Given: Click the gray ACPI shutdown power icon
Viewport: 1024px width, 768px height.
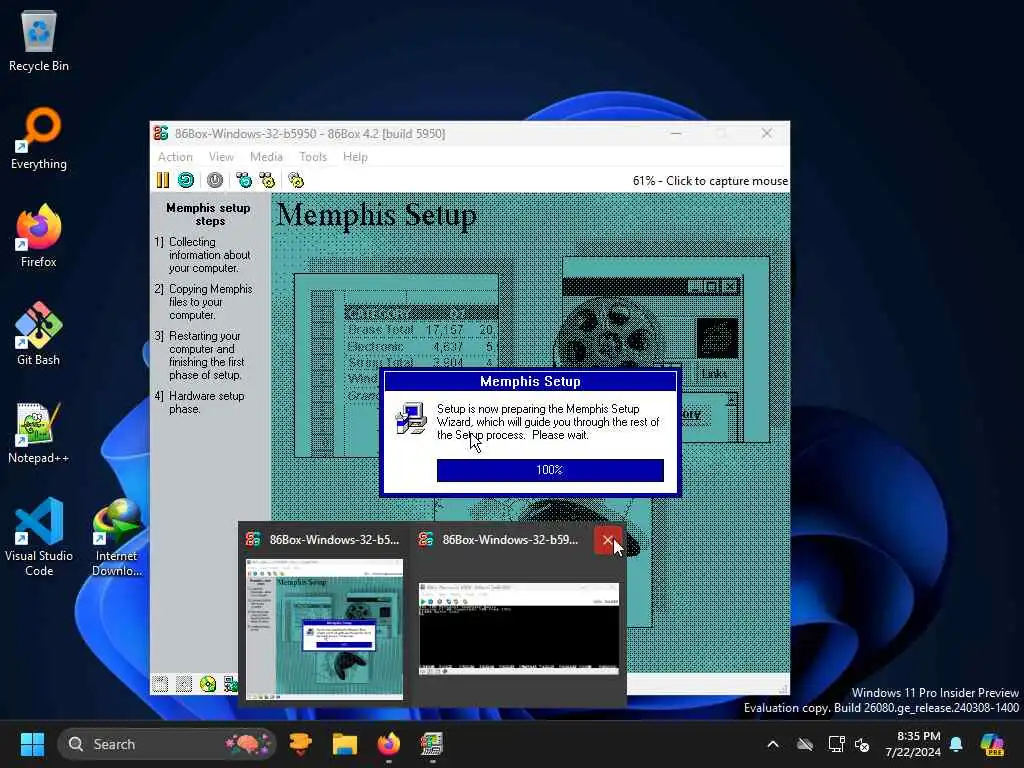Looking at the screenshot, I should pos(215,180).
